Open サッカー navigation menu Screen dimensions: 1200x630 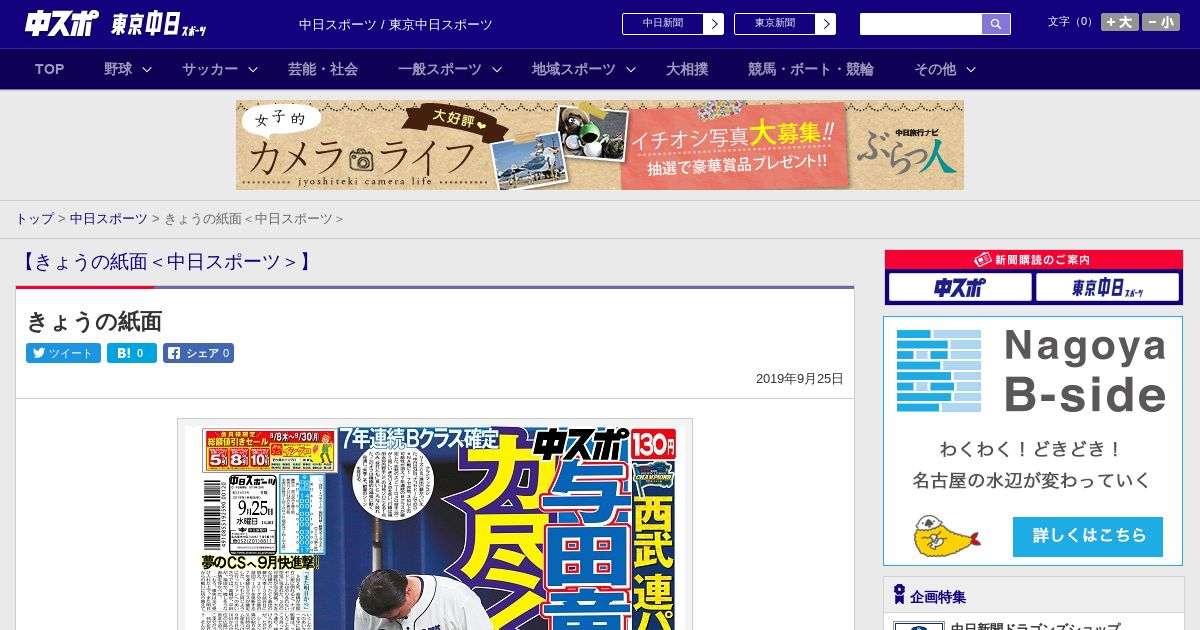point(210,69)
